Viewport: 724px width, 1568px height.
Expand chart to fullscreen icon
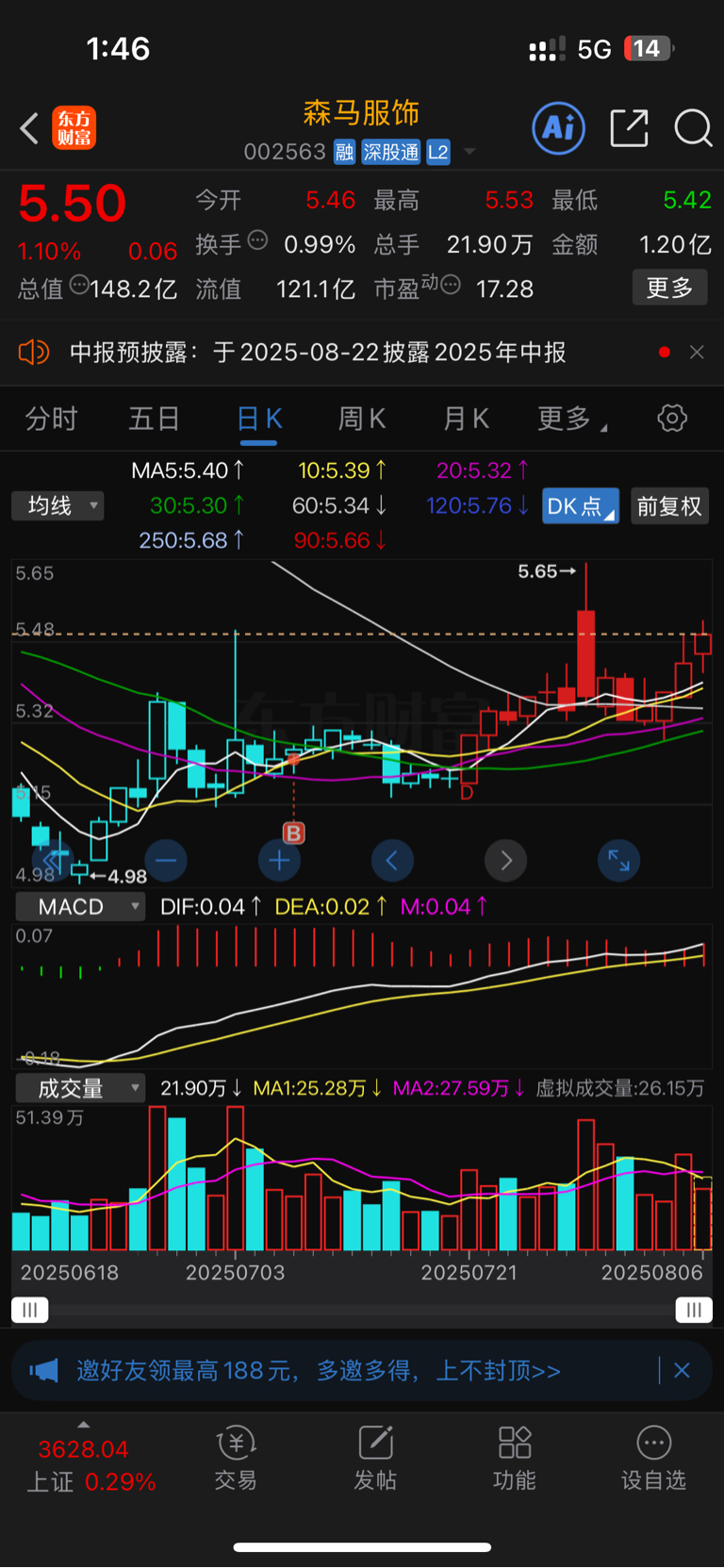coord(619,860)
